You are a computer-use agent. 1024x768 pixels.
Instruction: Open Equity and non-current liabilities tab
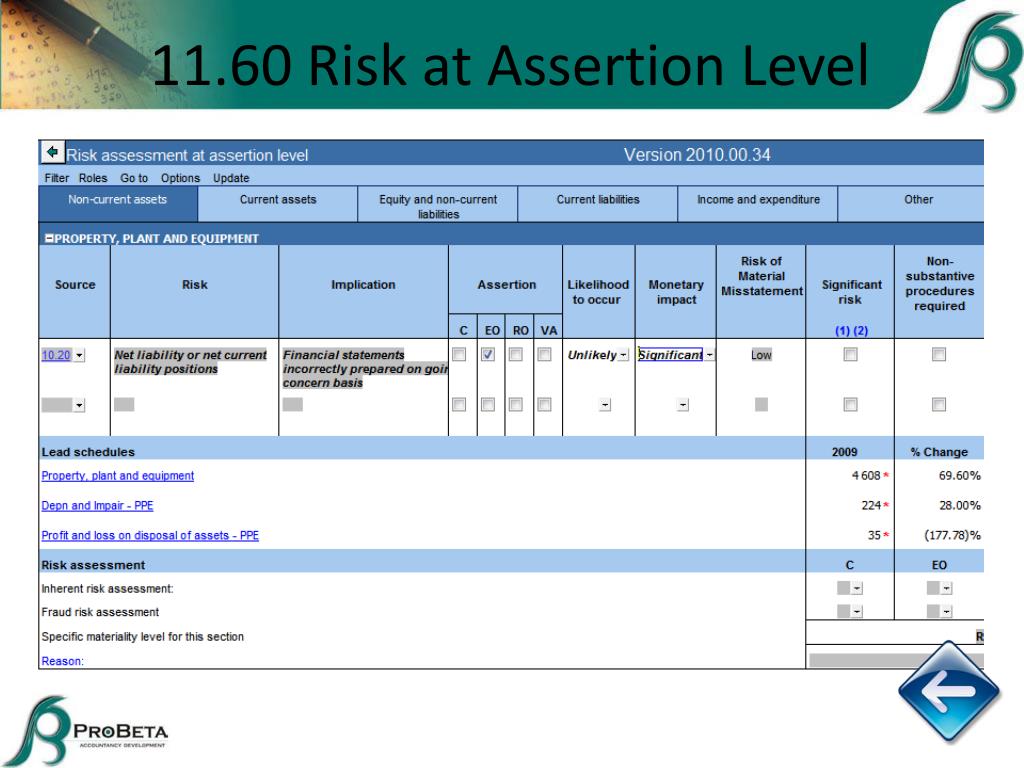click(x=438, y=204)
